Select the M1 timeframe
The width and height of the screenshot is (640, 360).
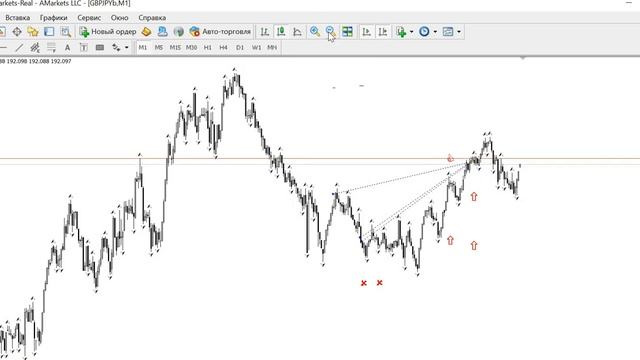[x=142, y=48]
